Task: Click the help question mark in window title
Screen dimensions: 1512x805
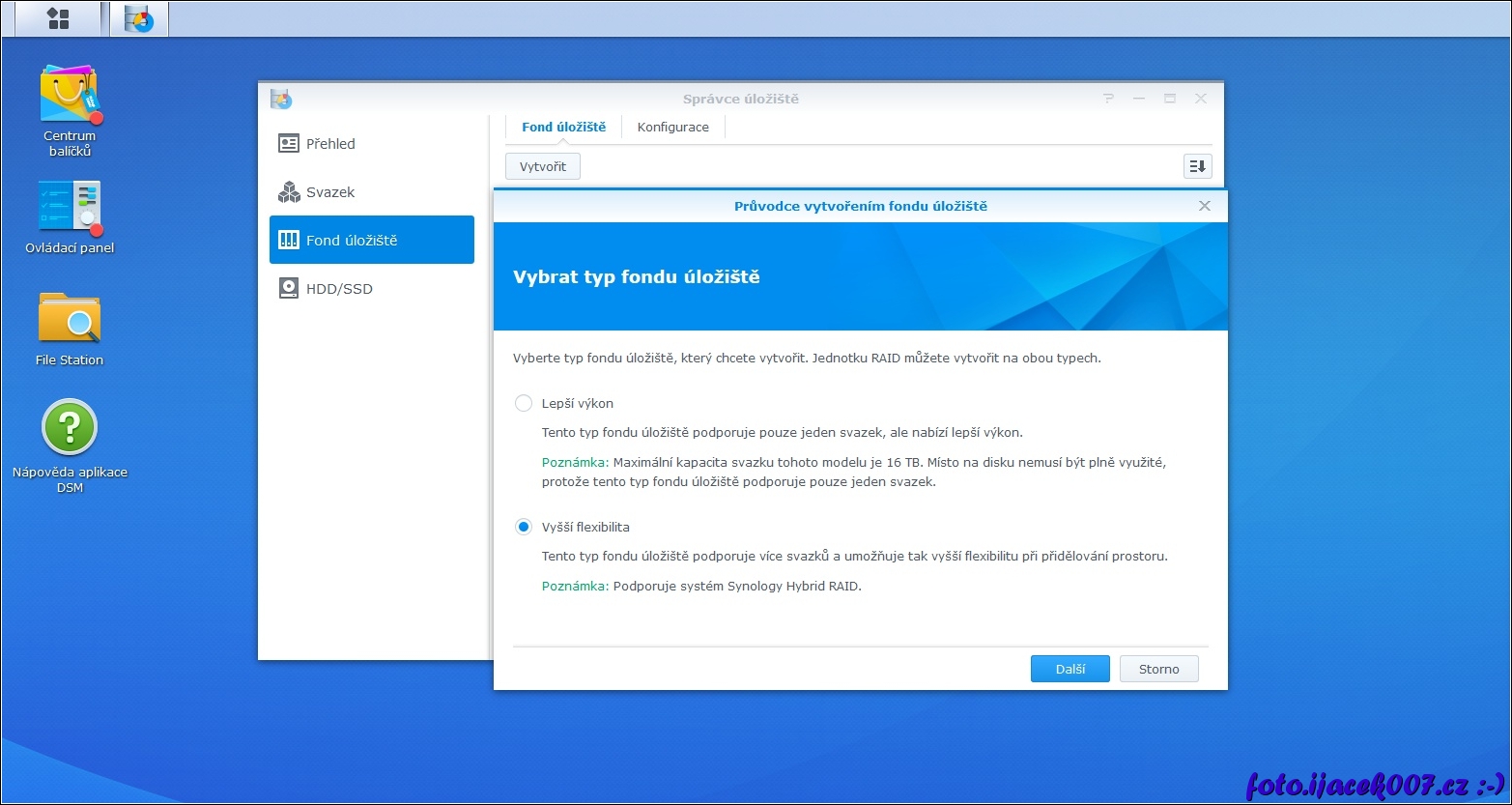Action: point(1109,99)
